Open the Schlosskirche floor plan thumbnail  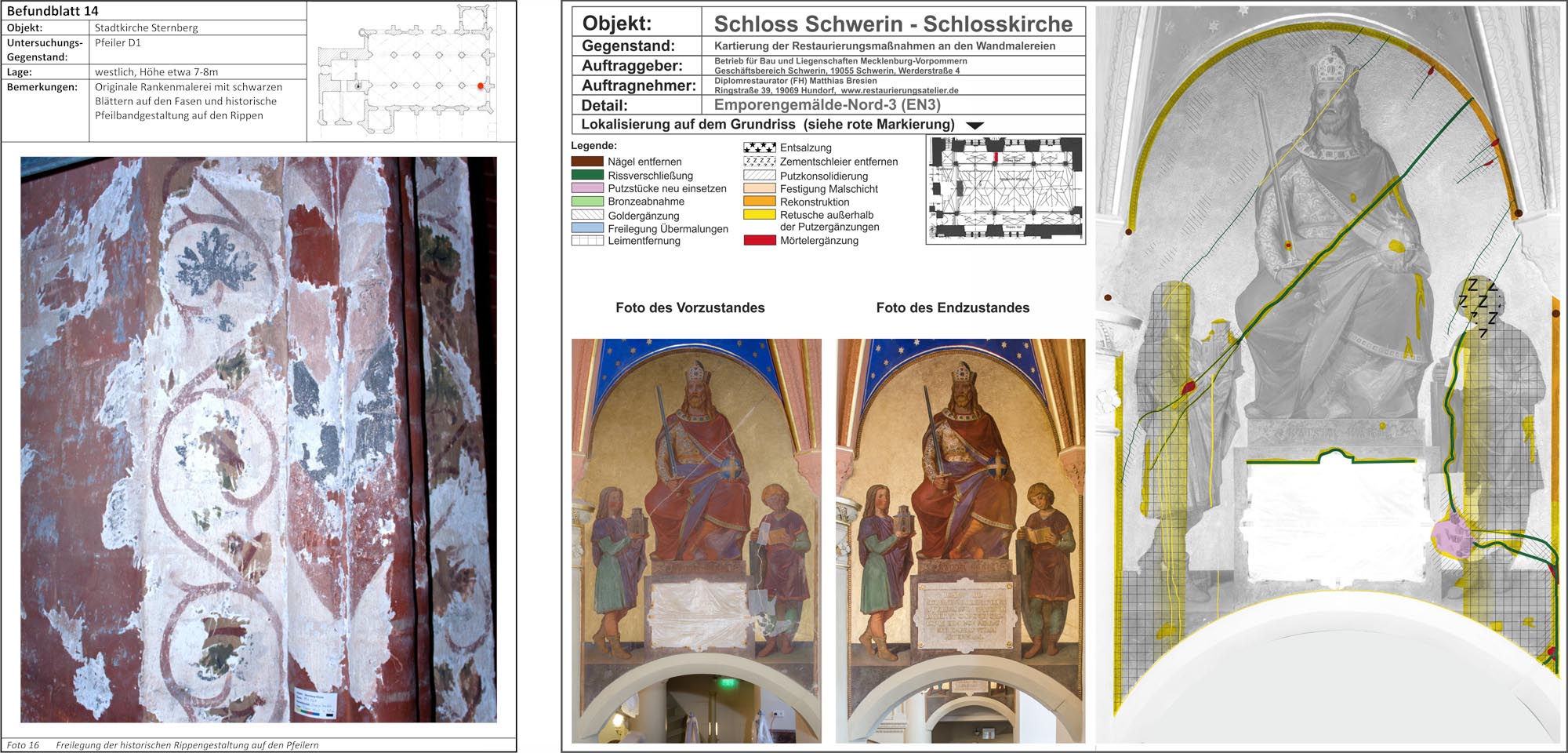pyautogui.click(x=1006, y=189)
